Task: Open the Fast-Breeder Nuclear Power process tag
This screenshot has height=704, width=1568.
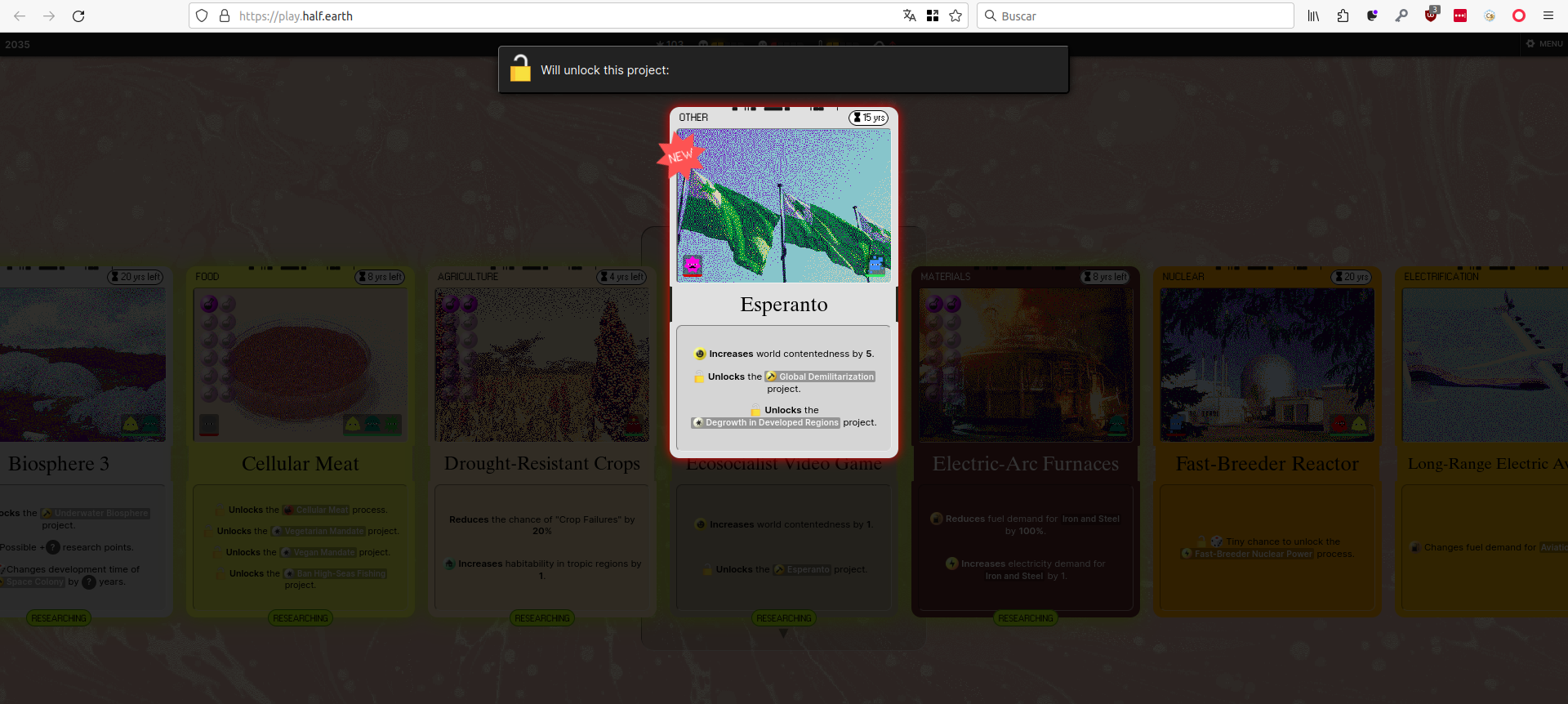Action: (x=1247, y=554)
